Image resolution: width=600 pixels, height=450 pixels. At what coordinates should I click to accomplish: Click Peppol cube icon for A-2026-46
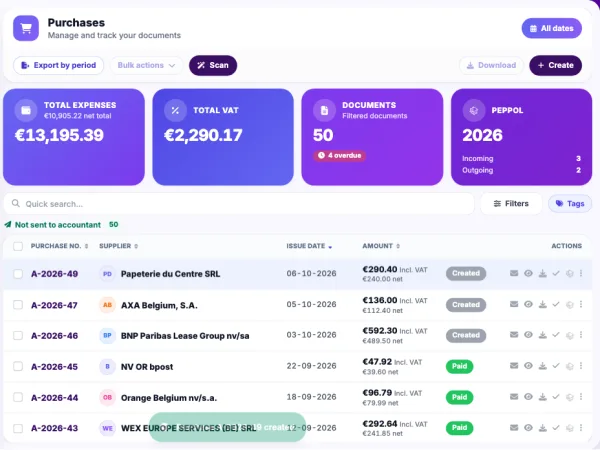coord(569,336)
